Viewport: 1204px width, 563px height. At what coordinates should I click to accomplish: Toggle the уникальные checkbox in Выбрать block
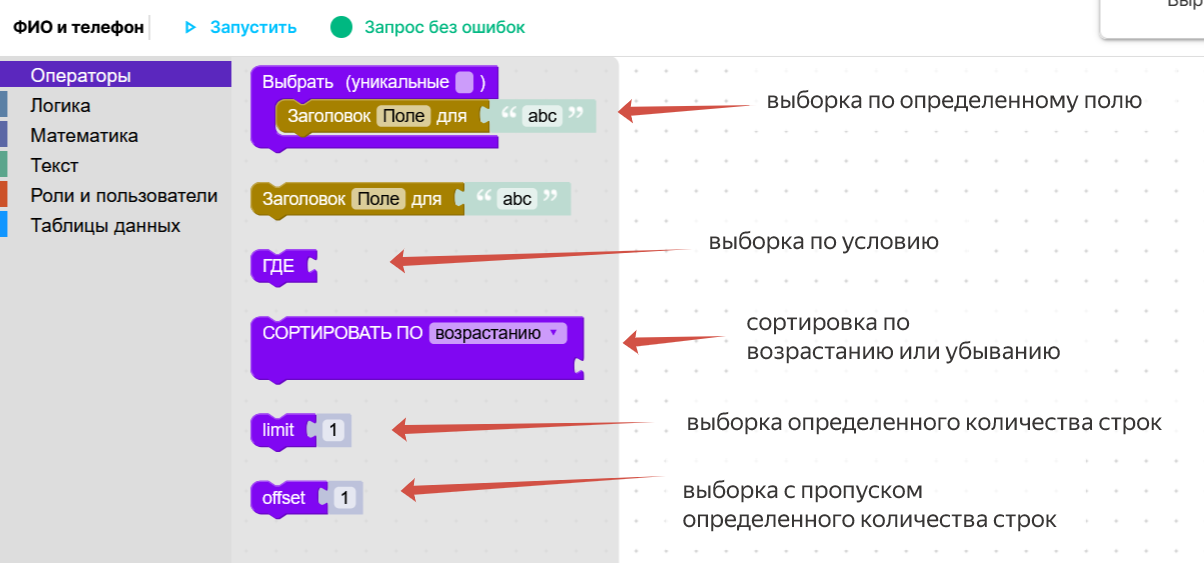point(464,82)
